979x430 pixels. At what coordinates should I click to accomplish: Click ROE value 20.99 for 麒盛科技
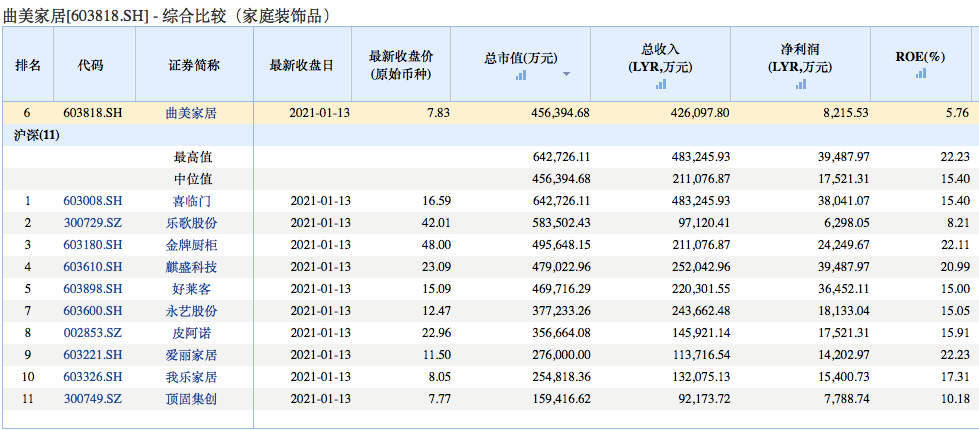956,267
